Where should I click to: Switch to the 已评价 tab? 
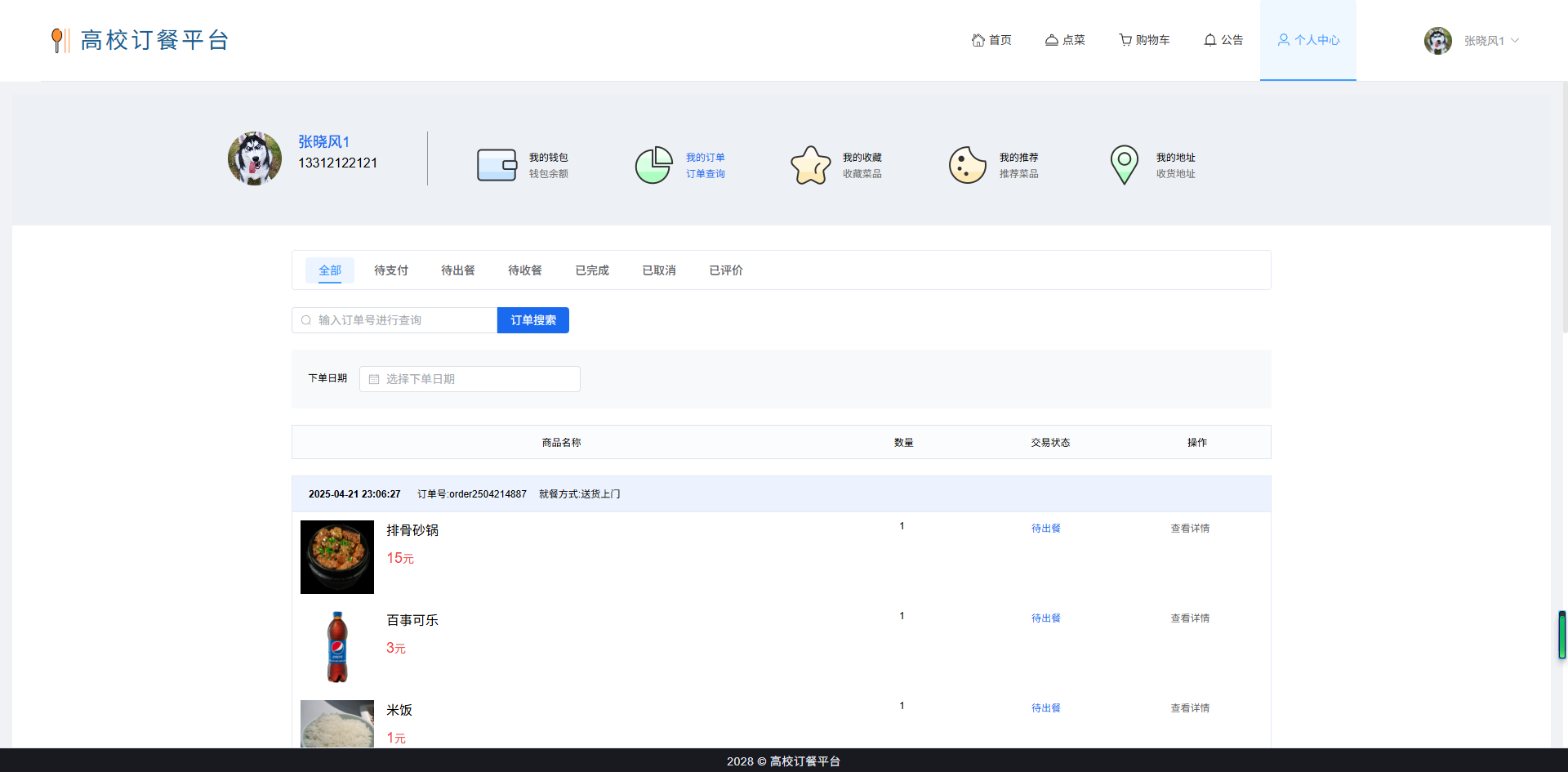(725, 270)
